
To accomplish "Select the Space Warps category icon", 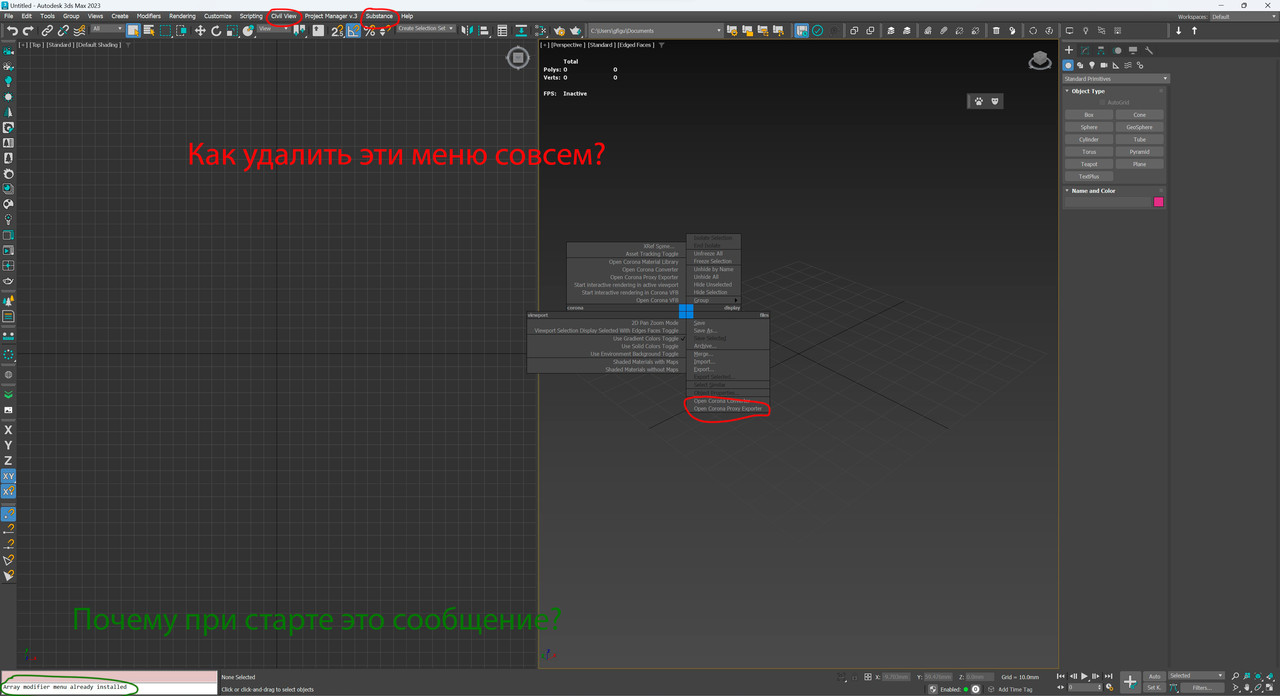I will click(x=1128, y=65).
